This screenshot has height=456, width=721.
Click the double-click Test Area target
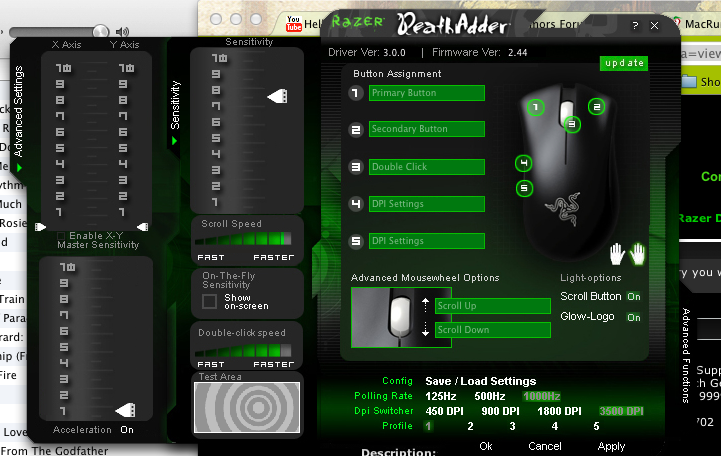pyautogui.click(x=247, y=407)
